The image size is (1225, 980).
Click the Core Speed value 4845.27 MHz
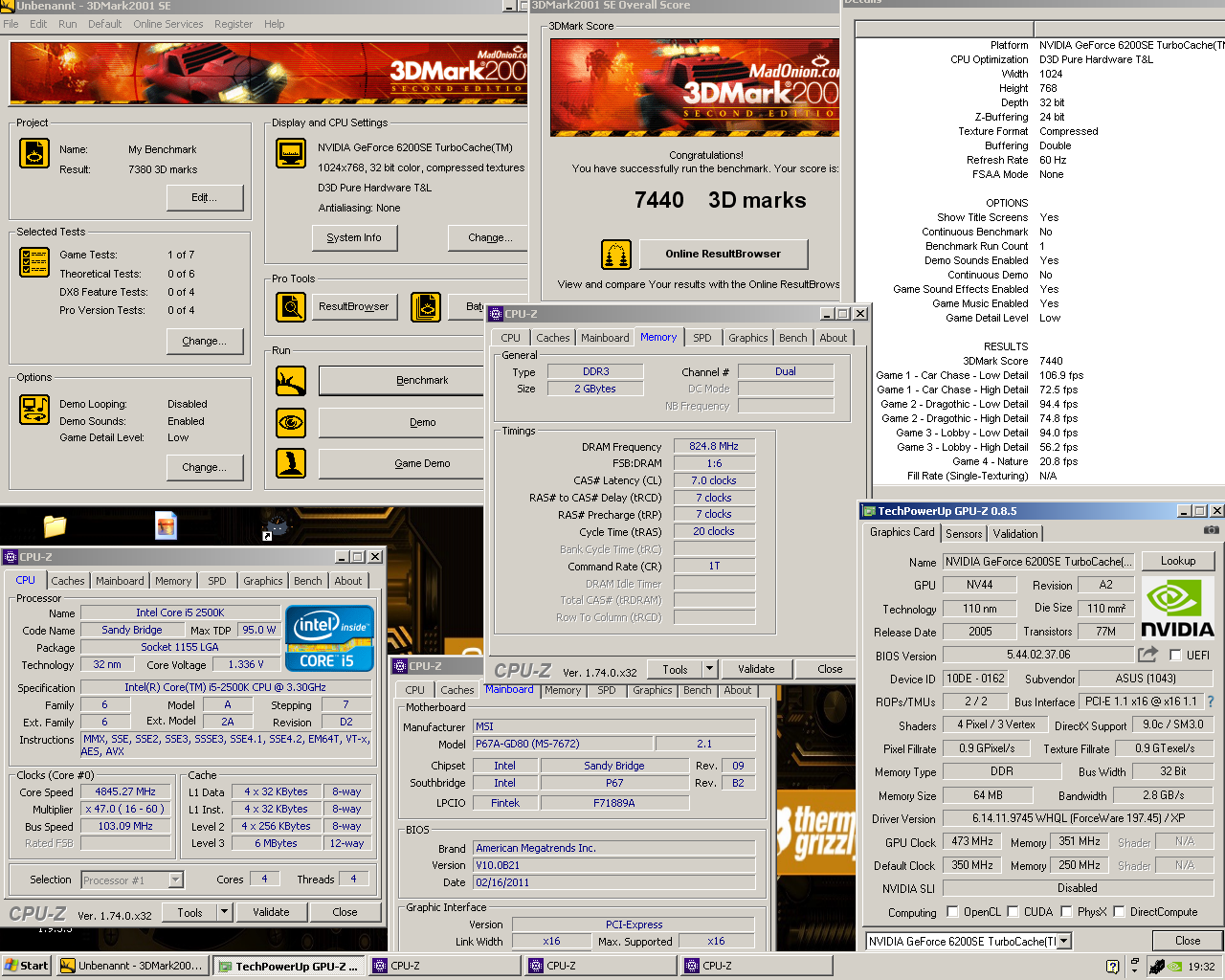125,792
